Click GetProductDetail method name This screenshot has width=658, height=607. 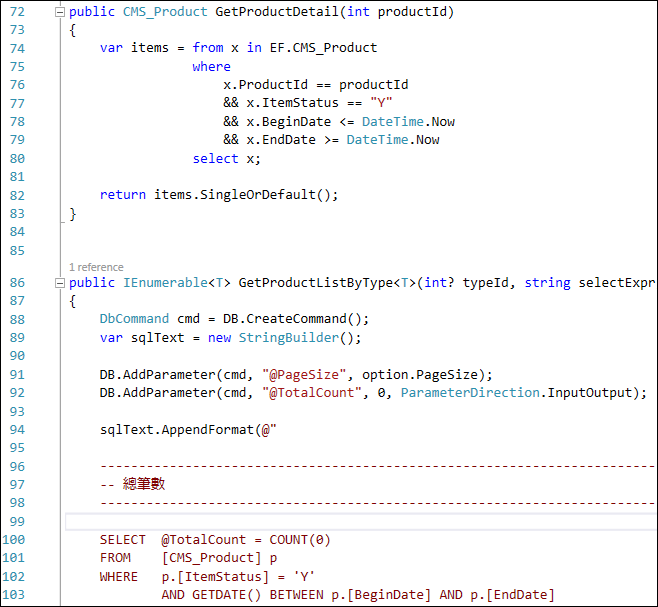click(277, 12)
